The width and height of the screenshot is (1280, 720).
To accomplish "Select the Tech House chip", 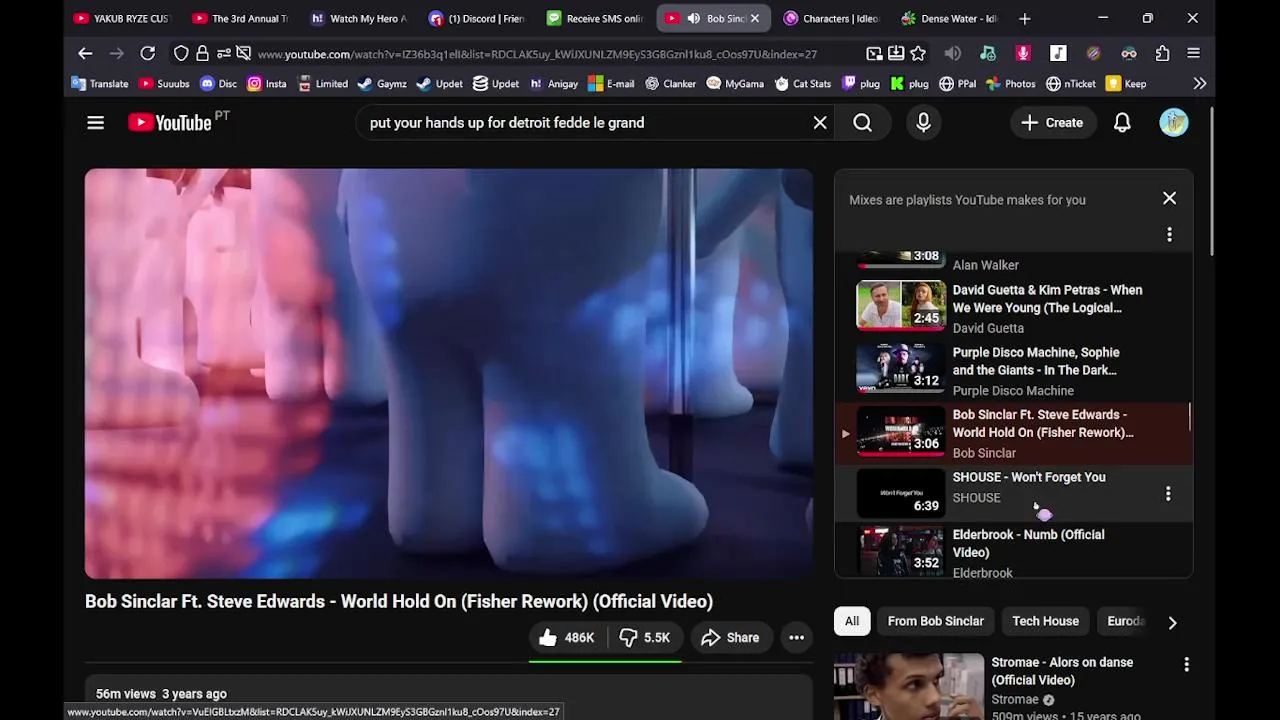I will (1045, 621).
